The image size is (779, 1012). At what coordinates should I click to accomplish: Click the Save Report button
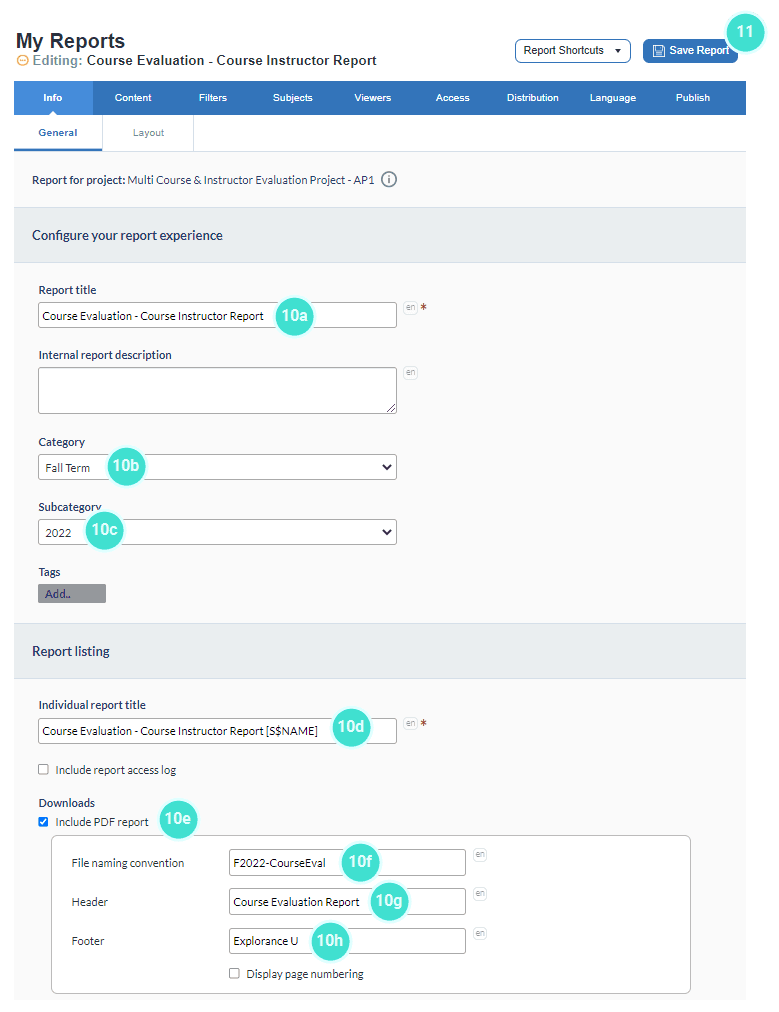point(690,51)
